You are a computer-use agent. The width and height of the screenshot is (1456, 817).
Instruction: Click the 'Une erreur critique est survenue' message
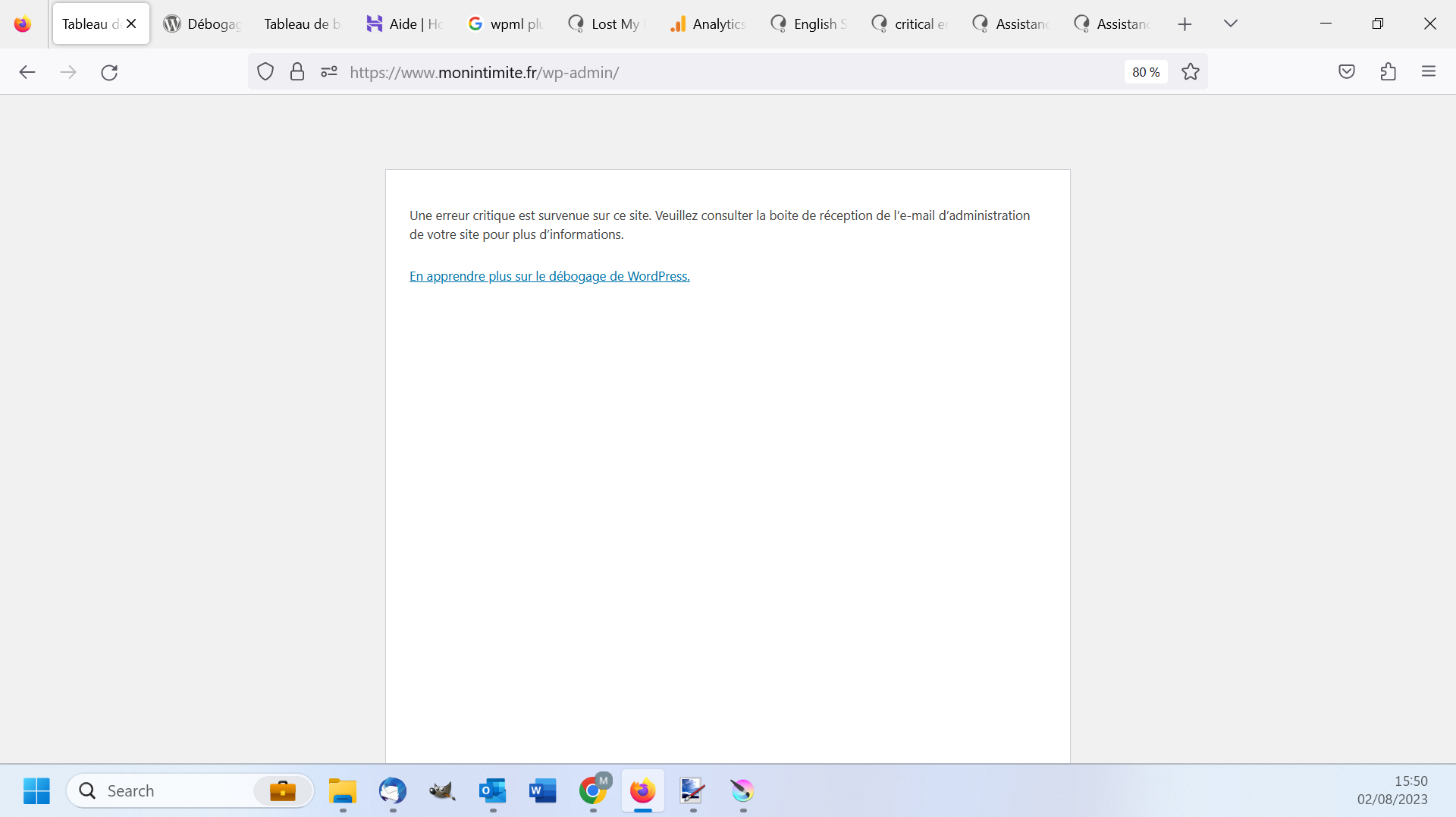[x=720, y=225]
